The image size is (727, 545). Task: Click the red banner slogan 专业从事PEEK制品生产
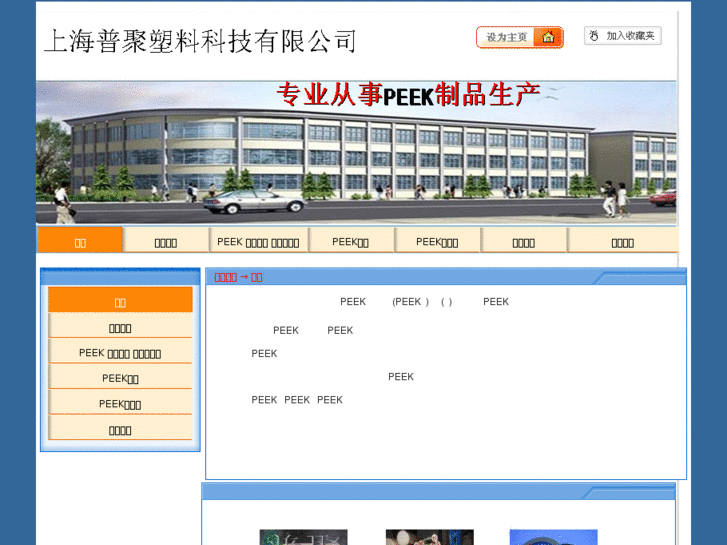(x=408, y=95)
